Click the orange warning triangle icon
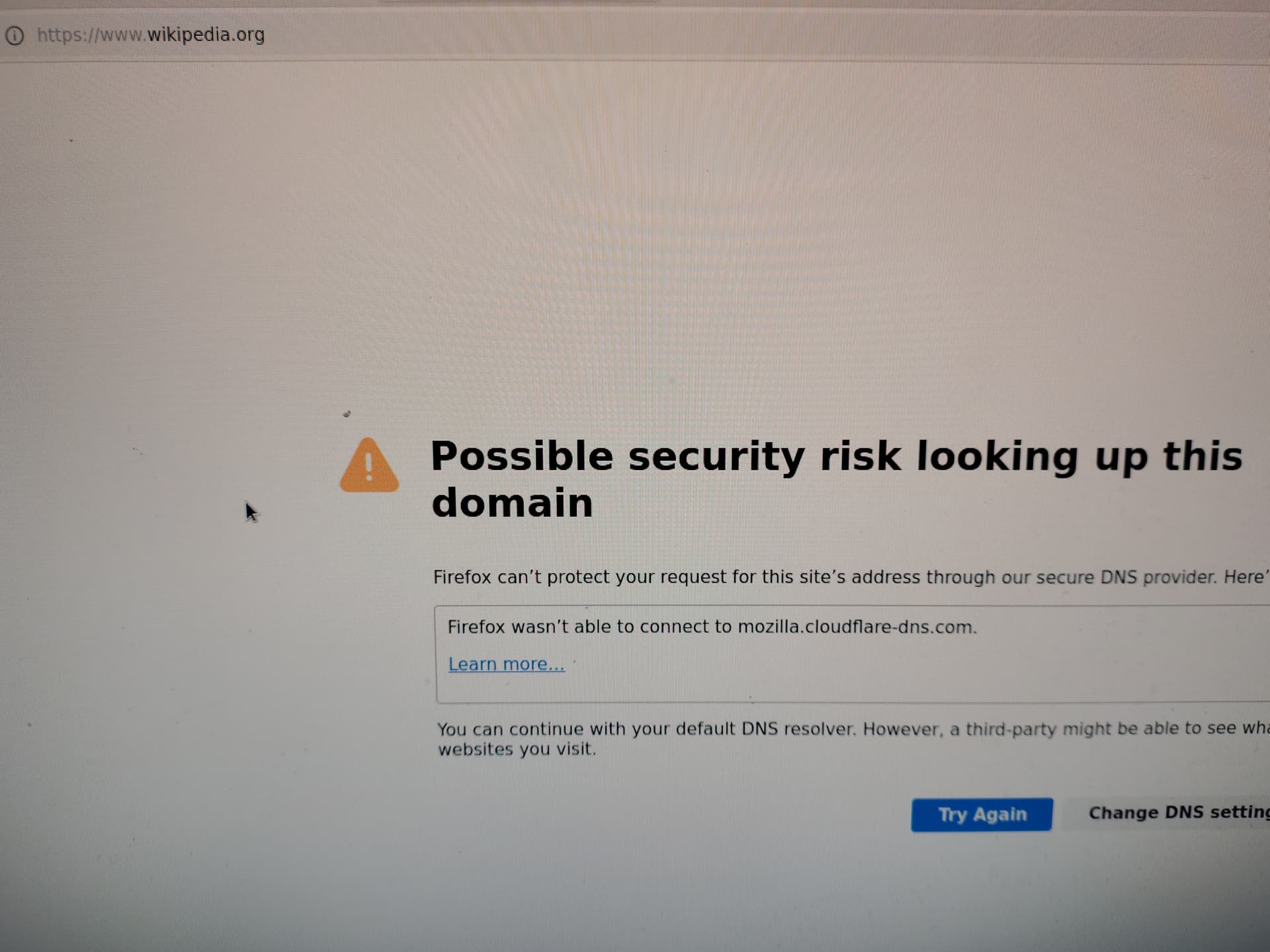Screen dimensions: 1270x952 click(369, 465)
